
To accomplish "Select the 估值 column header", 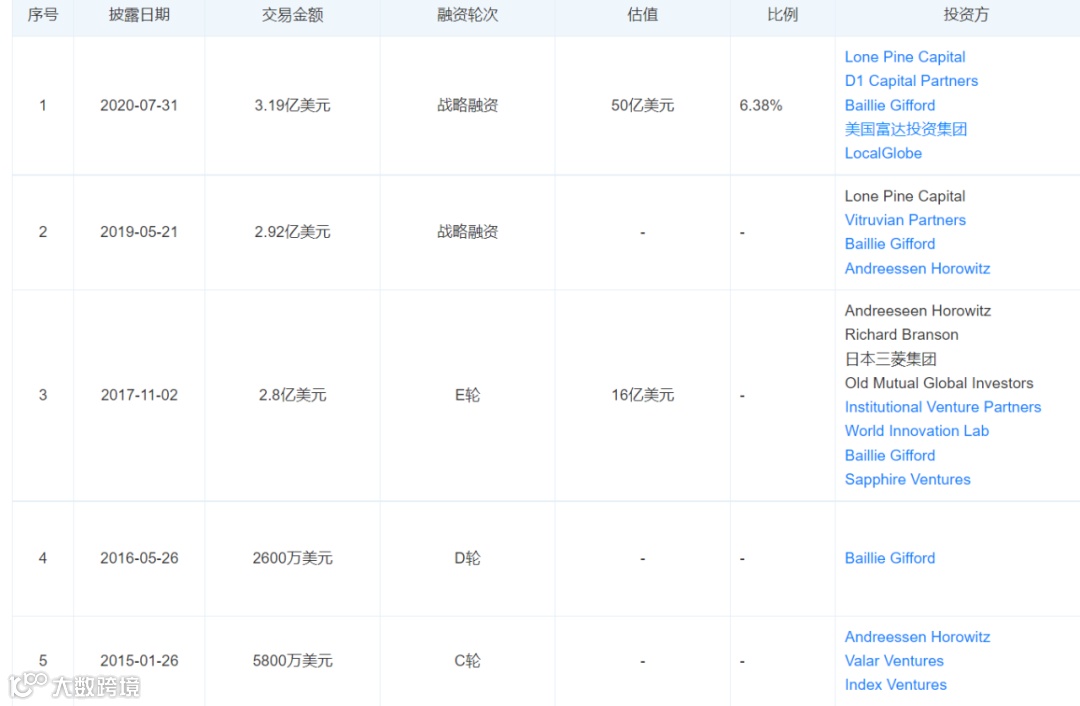I will click(643, 15).
